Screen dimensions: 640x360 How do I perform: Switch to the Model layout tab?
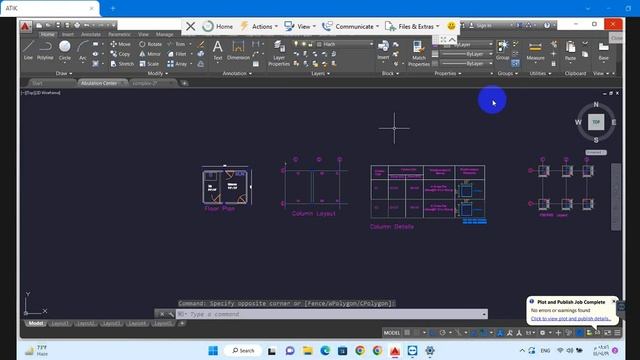[36, 323]
